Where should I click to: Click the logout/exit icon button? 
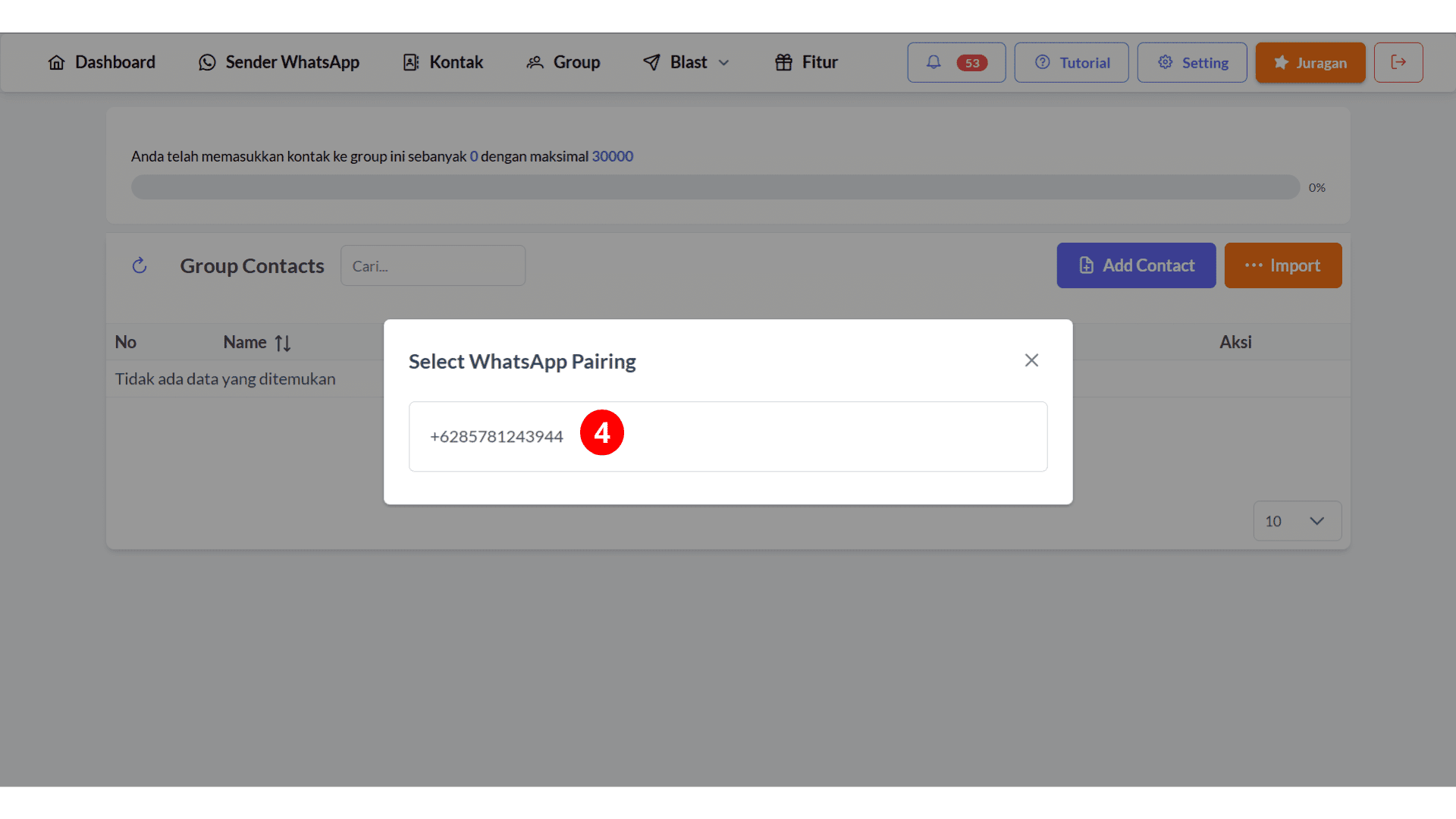[1398, 62]
